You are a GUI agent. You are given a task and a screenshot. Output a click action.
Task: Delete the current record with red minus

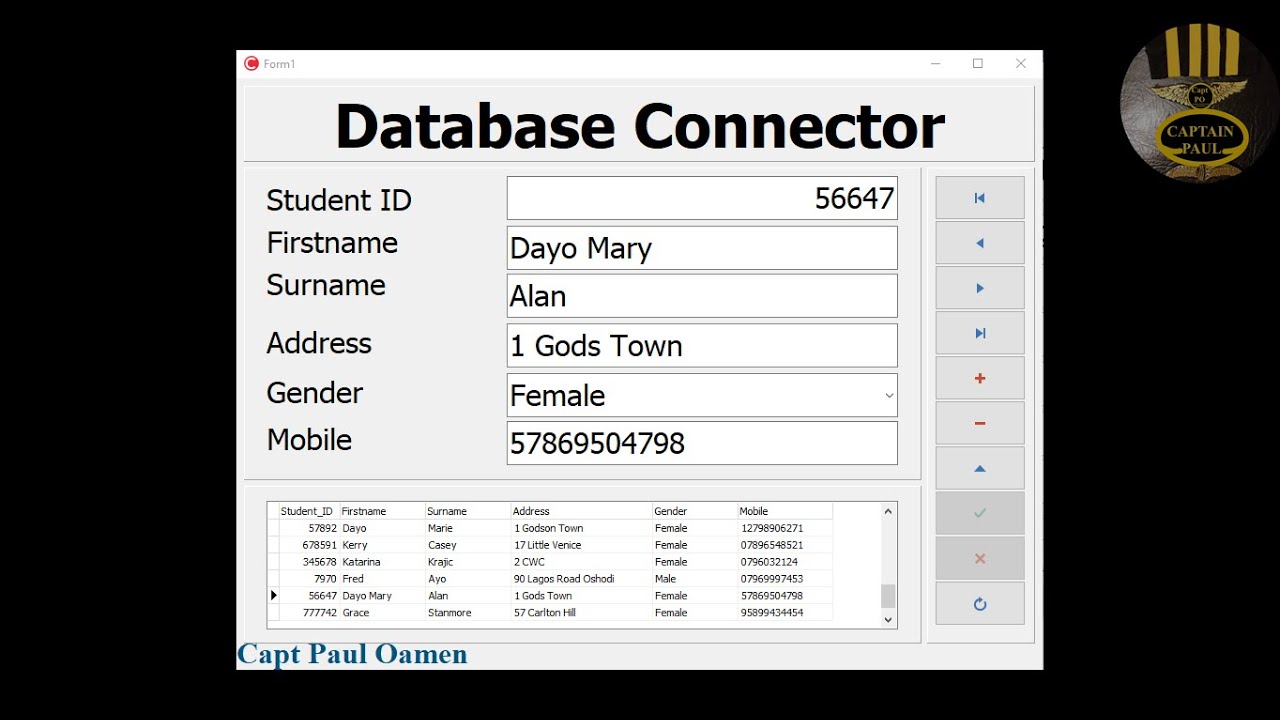pyautogui.click(x=980, y=423)
